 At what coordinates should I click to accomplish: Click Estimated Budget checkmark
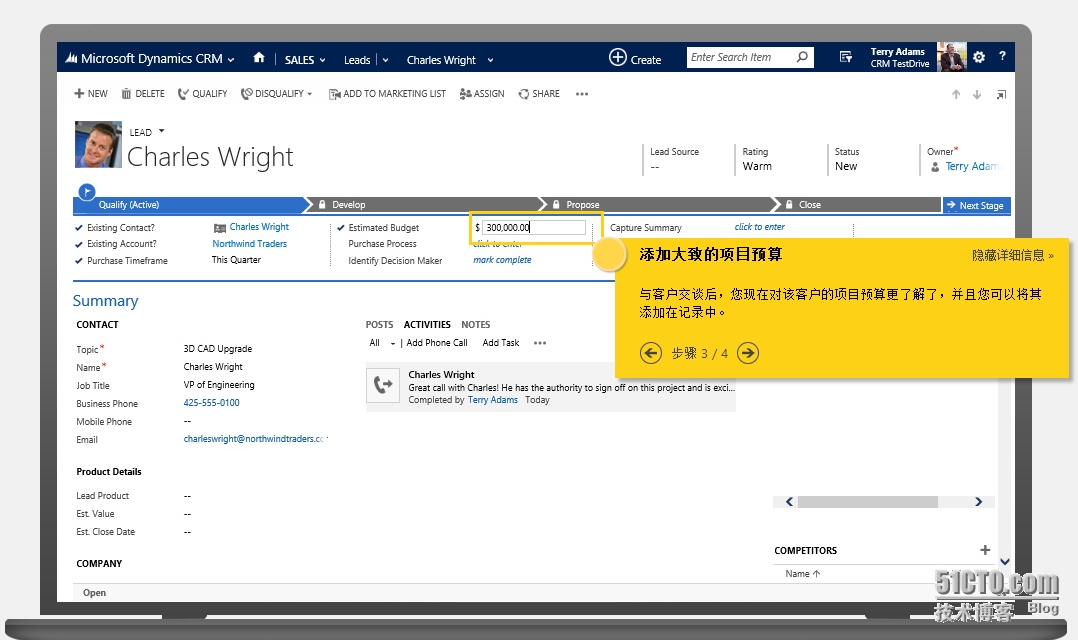340,227
